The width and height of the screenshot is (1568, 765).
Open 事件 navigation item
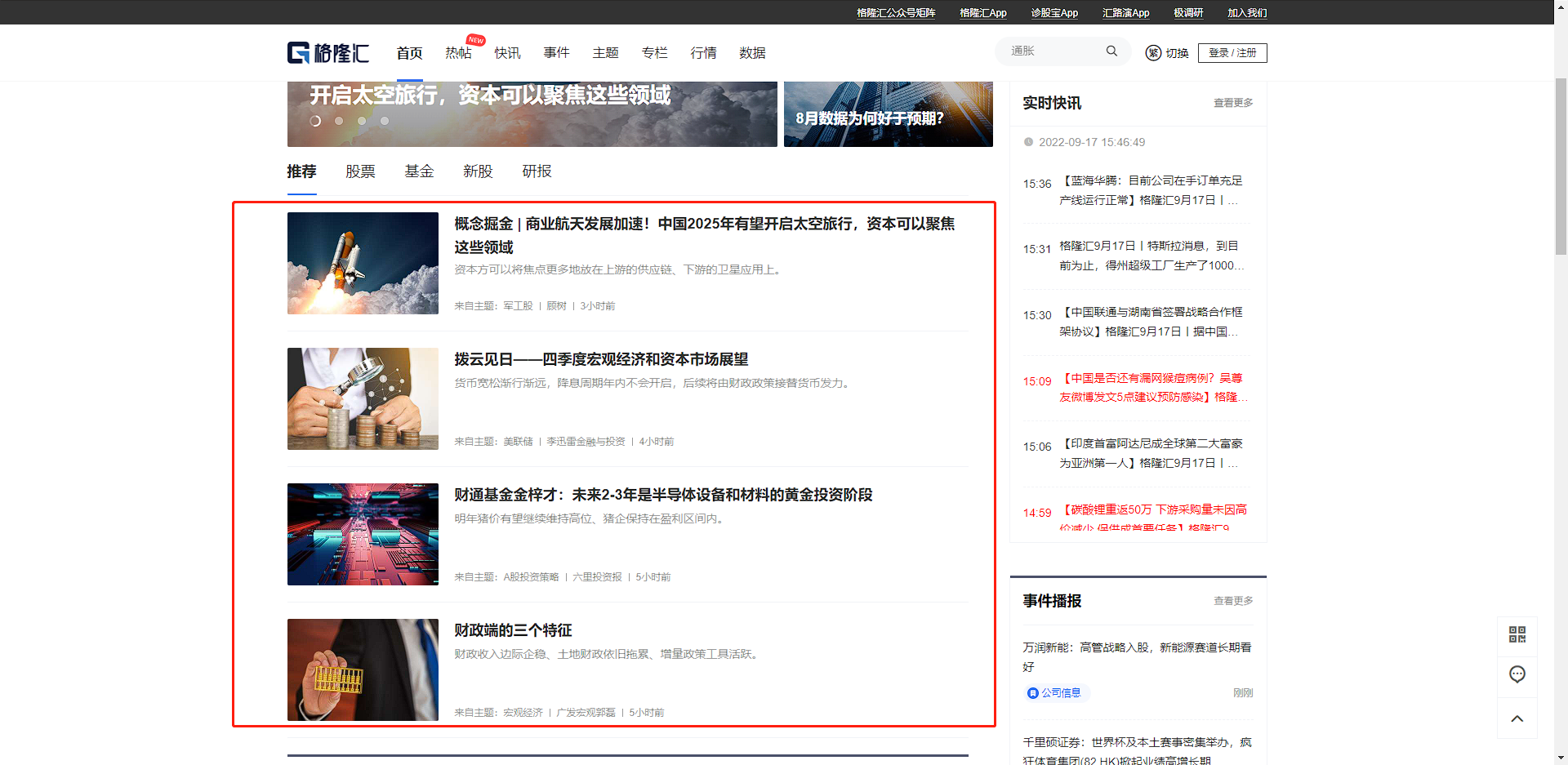556,53
